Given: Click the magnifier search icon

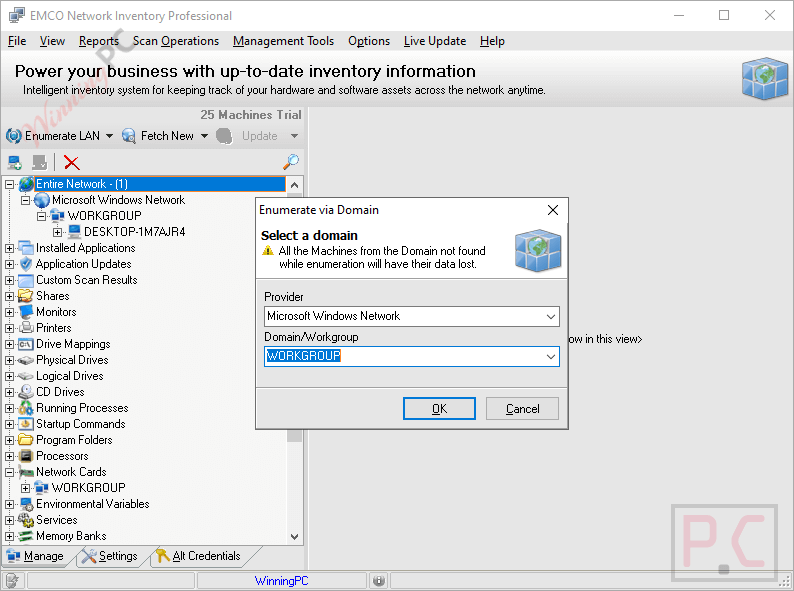Looking at the screenshot, I should coord(291,162).
